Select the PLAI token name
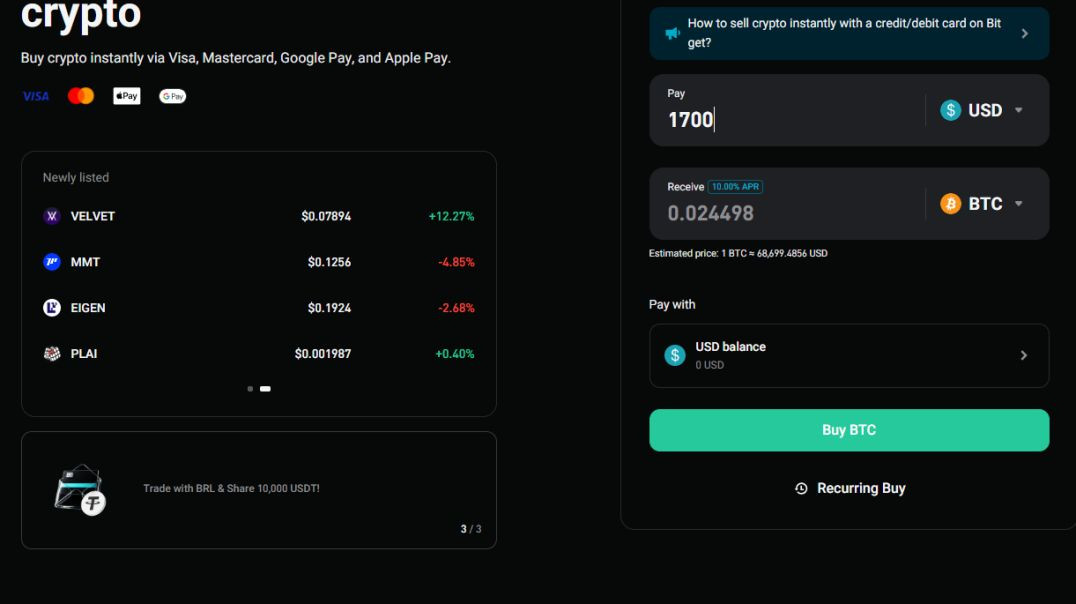Image resolution: width=1076 pixels, height=604 pixels. click(x=84, y=353)
